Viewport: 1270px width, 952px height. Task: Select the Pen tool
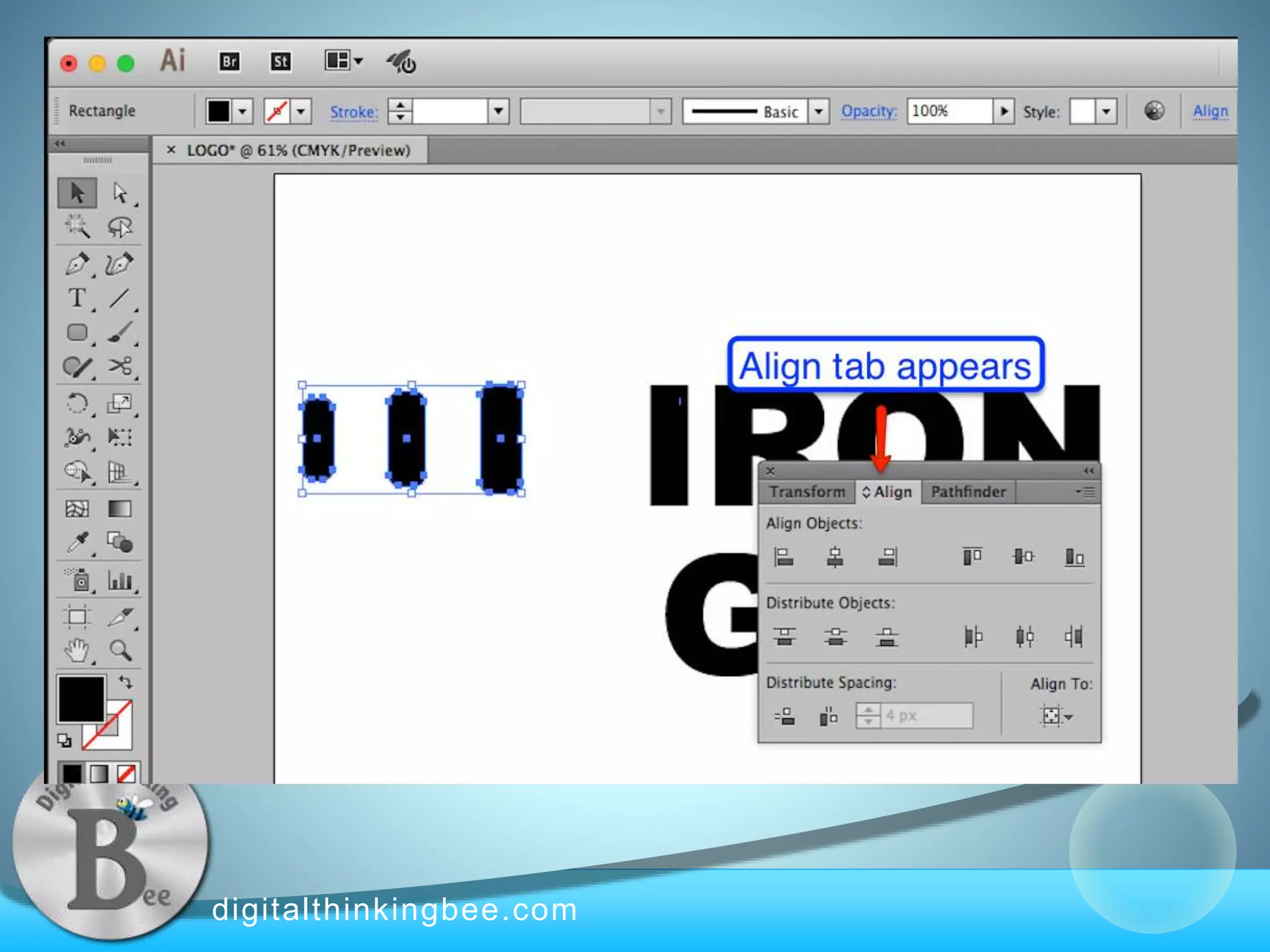(77, 264)
